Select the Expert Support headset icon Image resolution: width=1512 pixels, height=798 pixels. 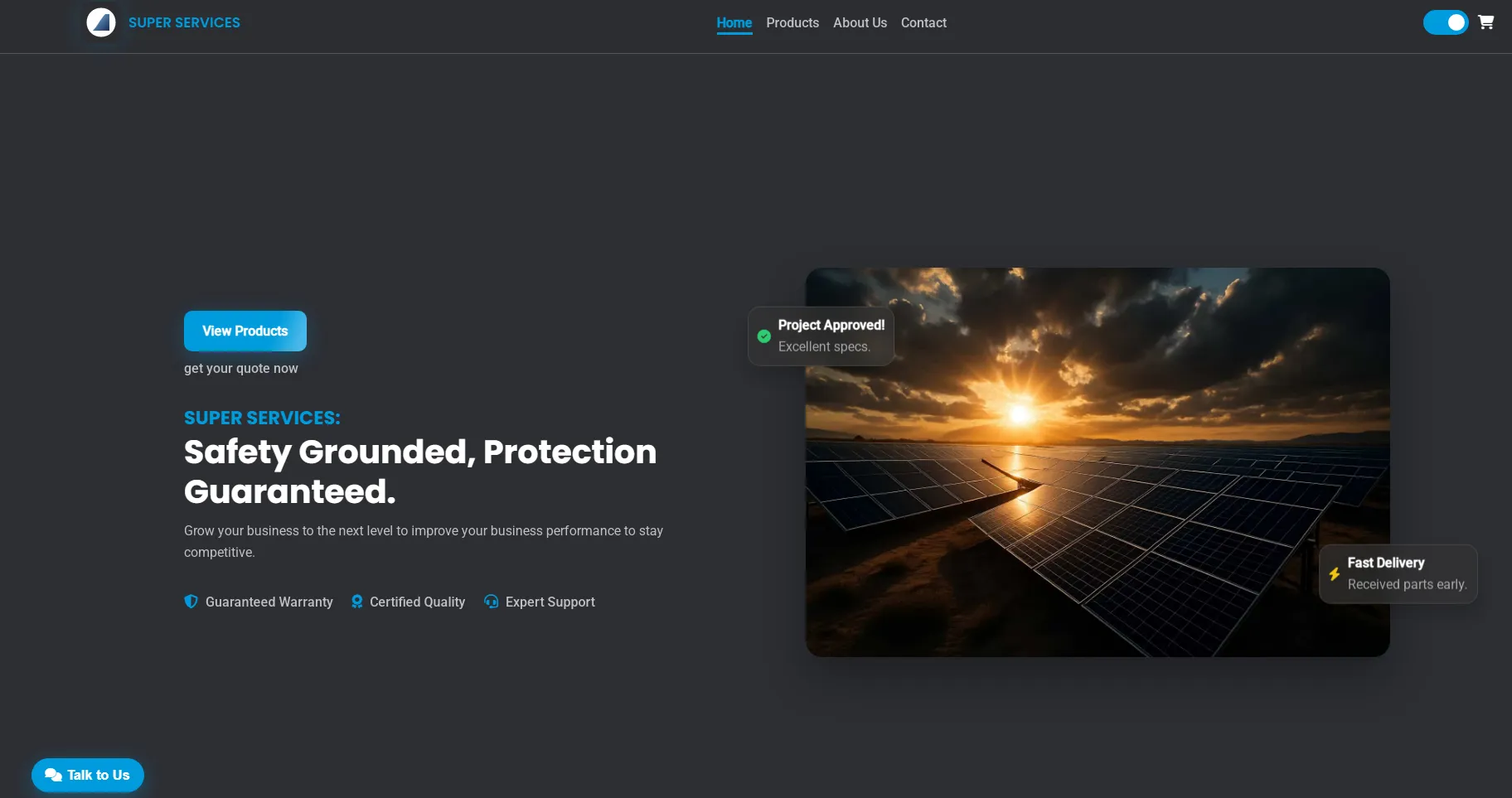pos(491,602)
